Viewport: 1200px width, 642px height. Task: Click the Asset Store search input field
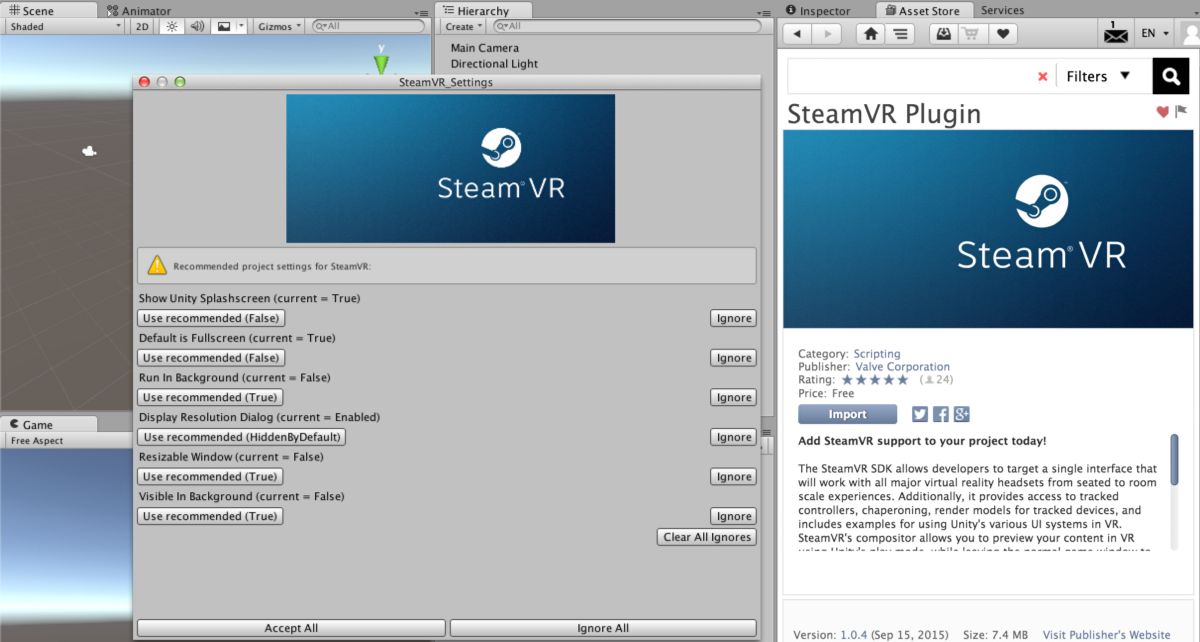(x=912, y=76)
